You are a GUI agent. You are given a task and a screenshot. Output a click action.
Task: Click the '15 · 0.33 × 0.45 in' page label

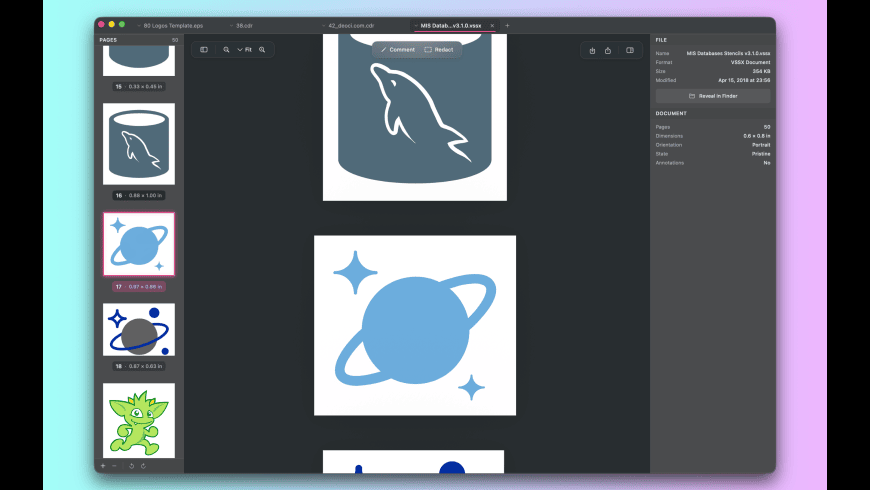coord(139,87)
